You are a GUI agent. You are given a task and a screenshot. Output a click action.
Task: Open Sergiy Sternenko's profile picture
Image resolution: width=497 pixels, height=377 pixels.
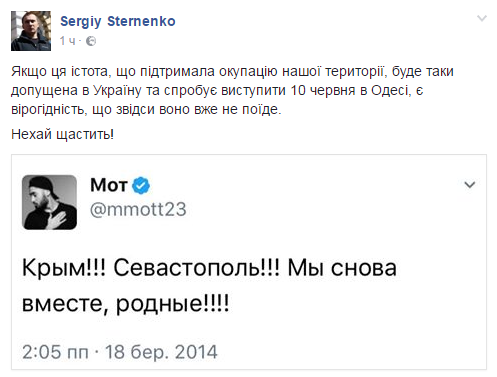click(x=31, y=31)
